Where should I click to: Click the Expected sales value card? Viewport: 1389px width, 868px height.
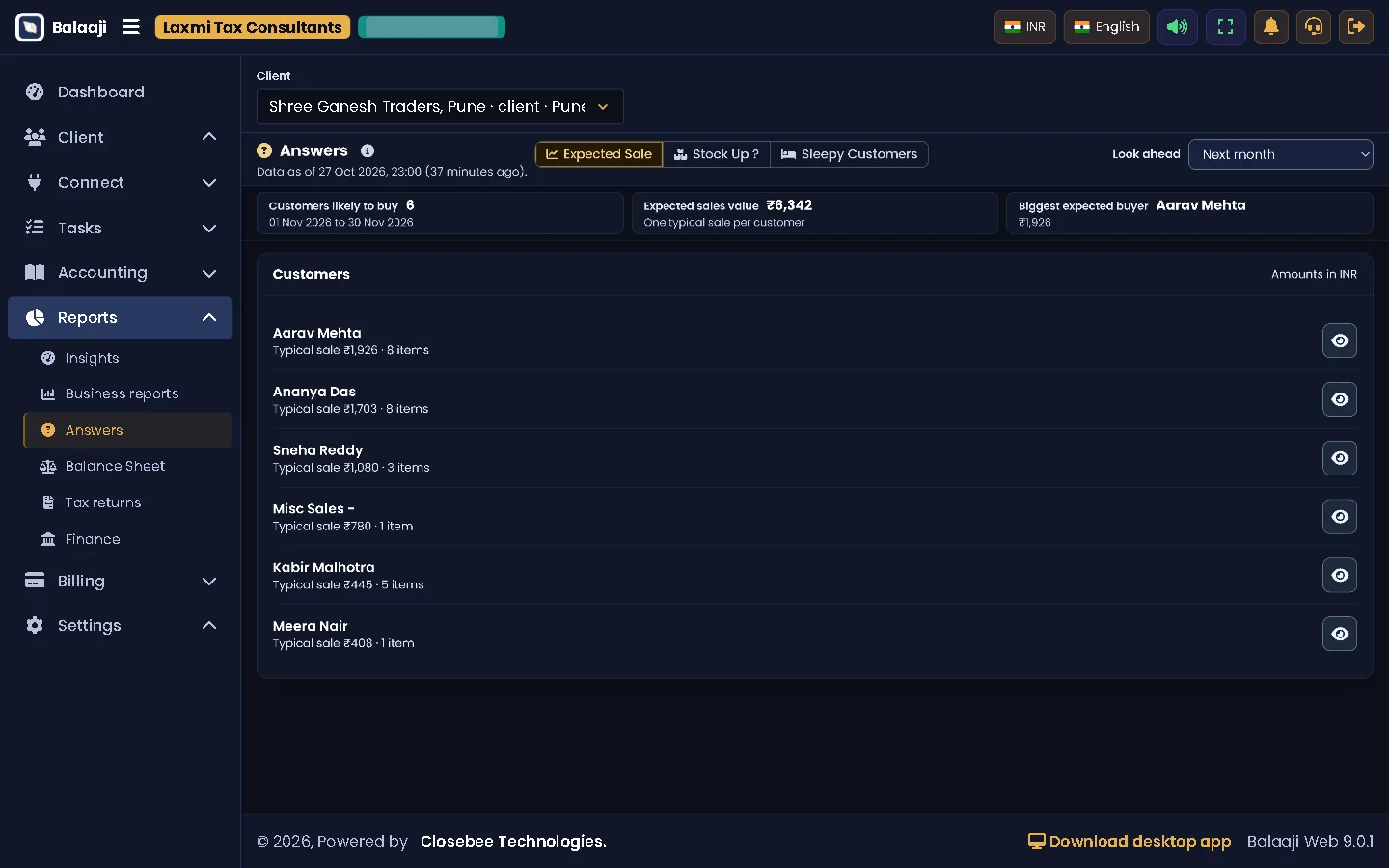815,213
